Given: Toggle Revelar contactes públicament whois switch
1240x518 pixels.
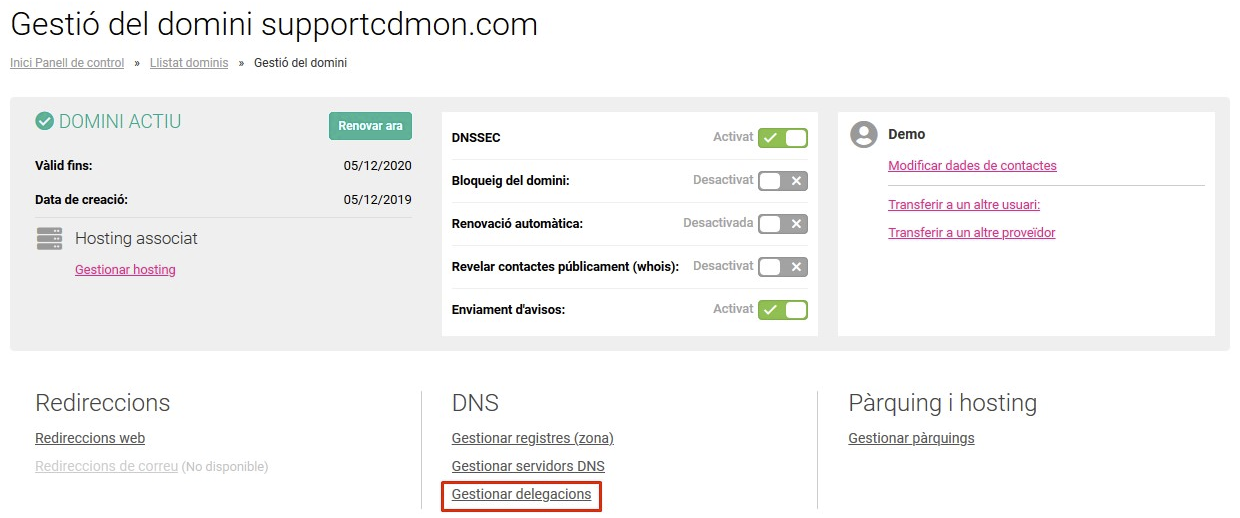Looking at the screenshot, I should [783, 267].
